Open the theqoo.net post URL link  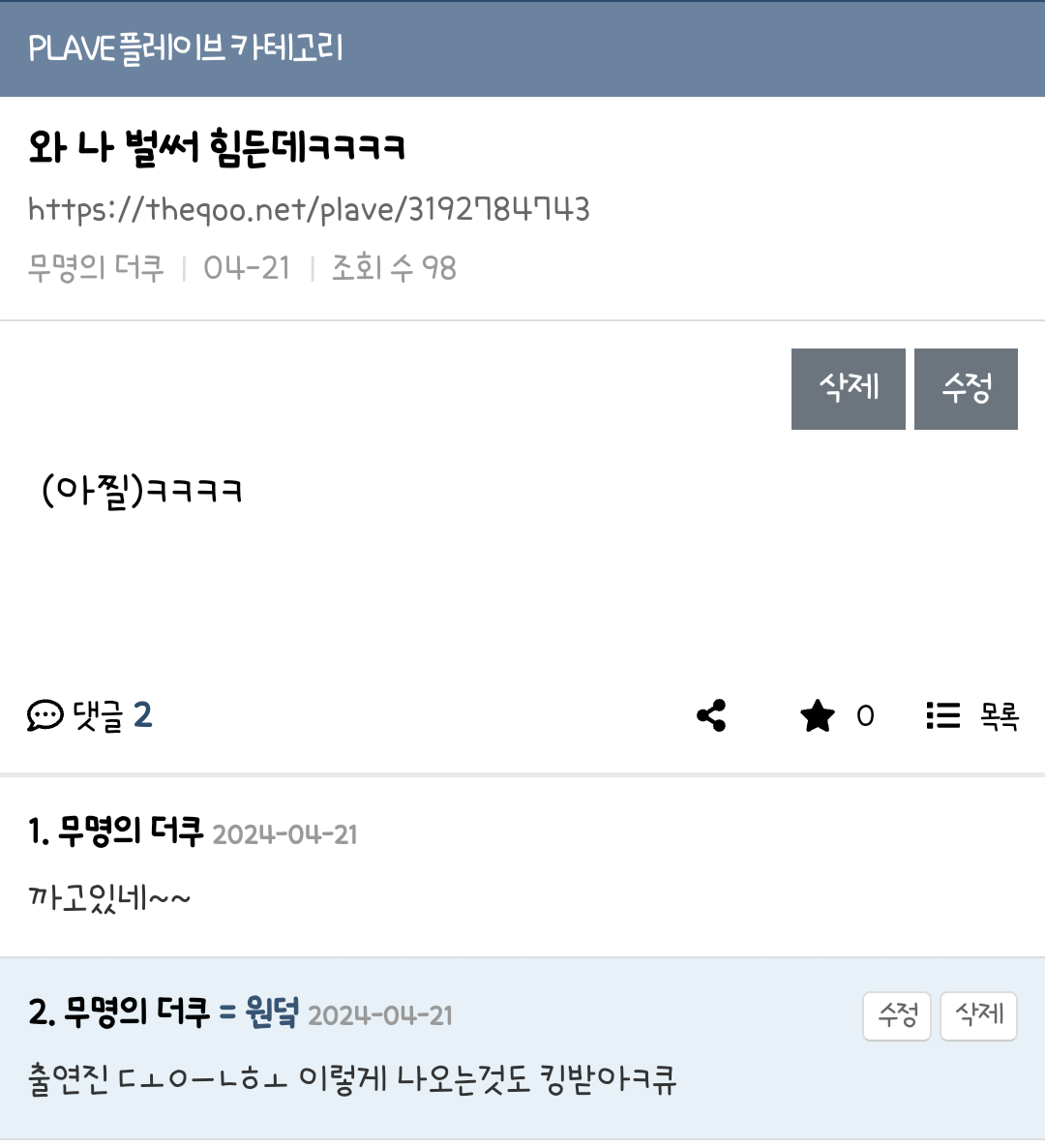pos(309,209)
